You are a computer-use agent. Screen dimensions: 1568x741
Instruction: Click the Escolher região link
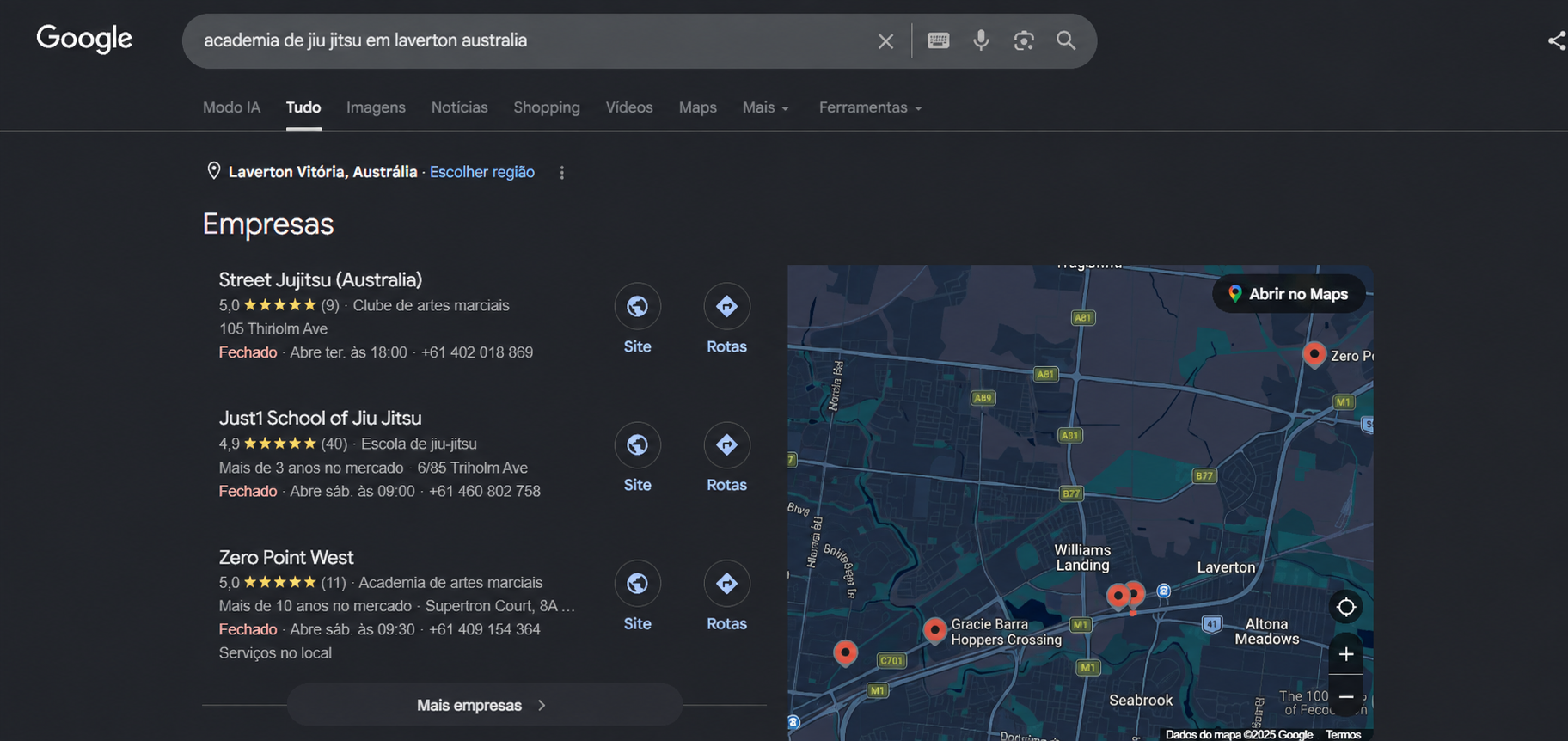(x=482, y=172)
